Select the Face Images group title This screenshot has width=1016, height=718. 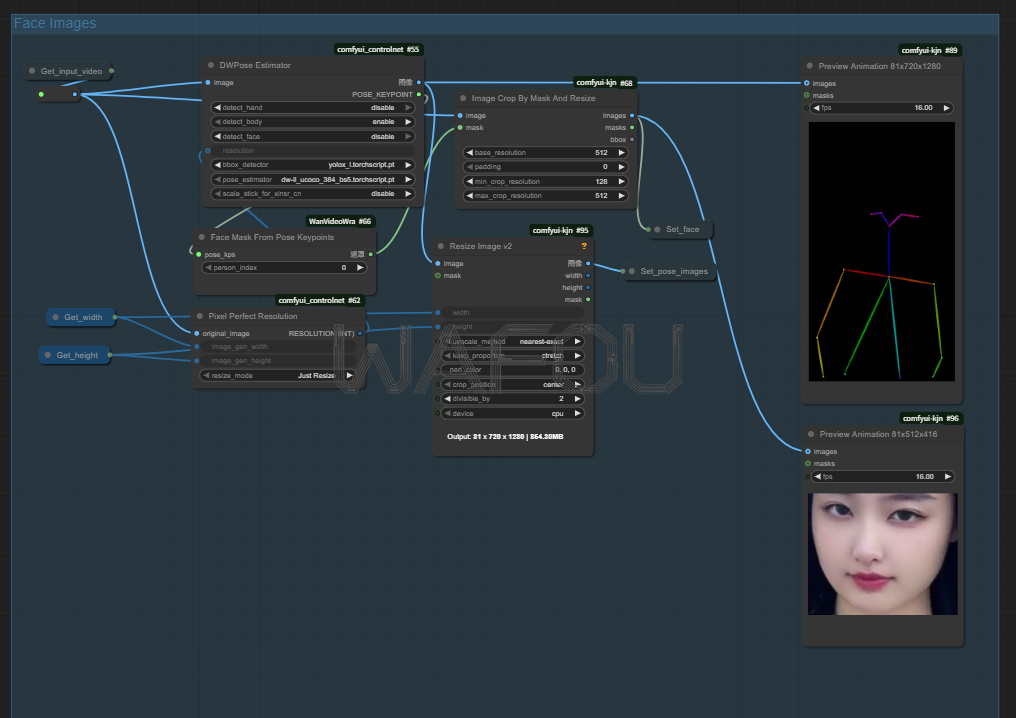[x=55, y=23]
